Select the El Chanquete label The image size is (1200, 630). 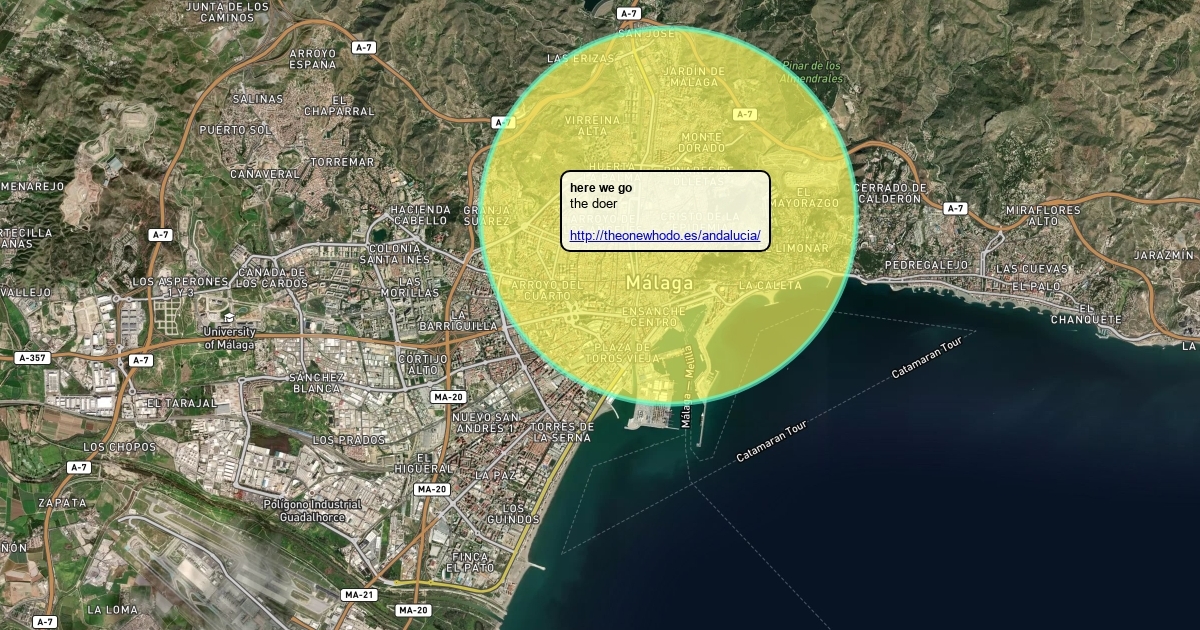(x=1087, y=314)
